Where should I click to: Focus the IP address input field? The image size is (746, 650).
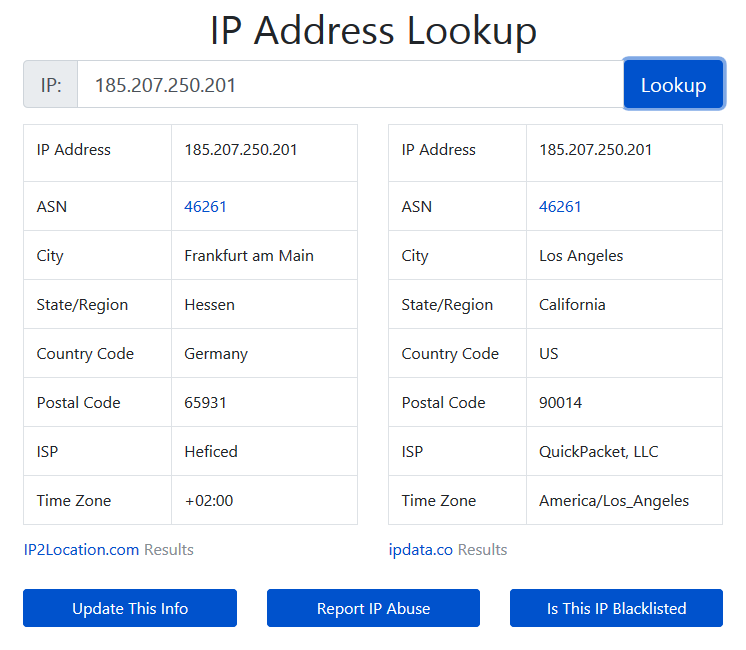350,85
